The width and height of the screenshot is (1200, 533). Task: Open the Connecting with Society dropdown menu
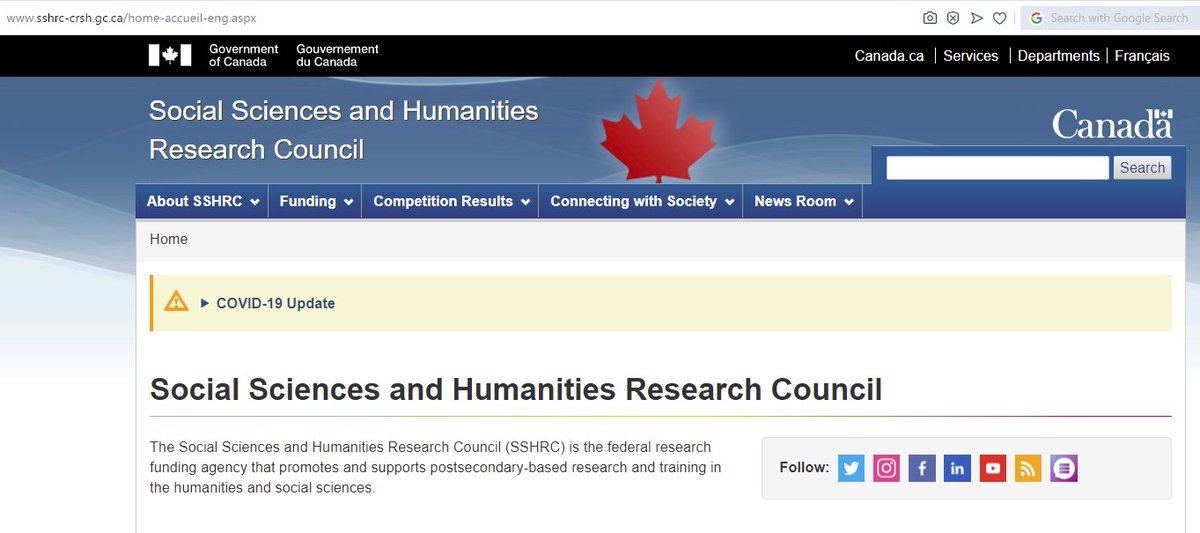[641, 201]
